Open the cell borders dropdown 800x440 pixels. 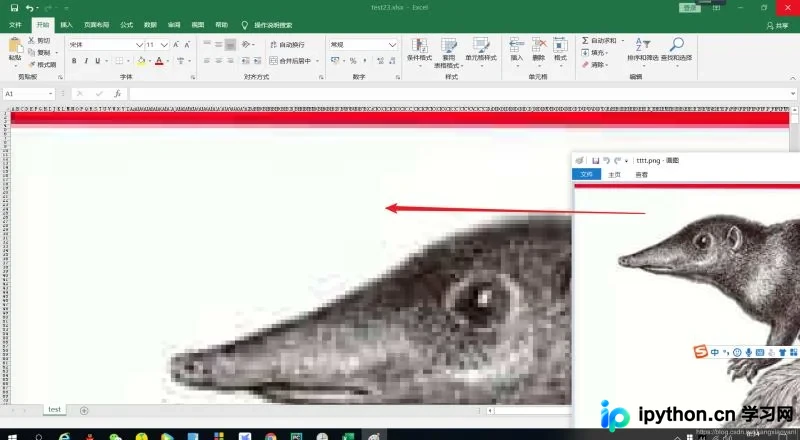pos(128,61)
